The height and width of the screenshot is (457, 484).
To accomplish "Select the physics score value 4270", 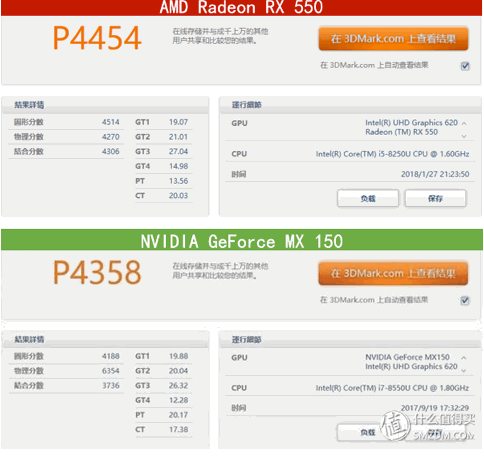I will pos(111,137).
